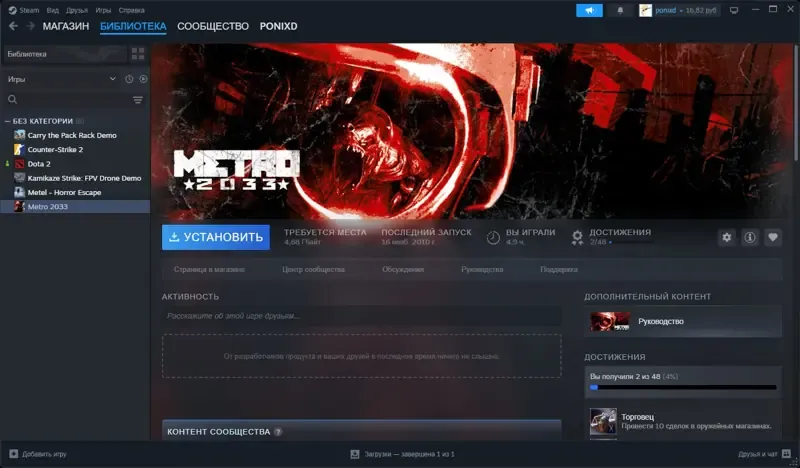This screenshot has width=800, height=468.
Task: Open Metro 2033 manage gear button
Action: [727, 237]
